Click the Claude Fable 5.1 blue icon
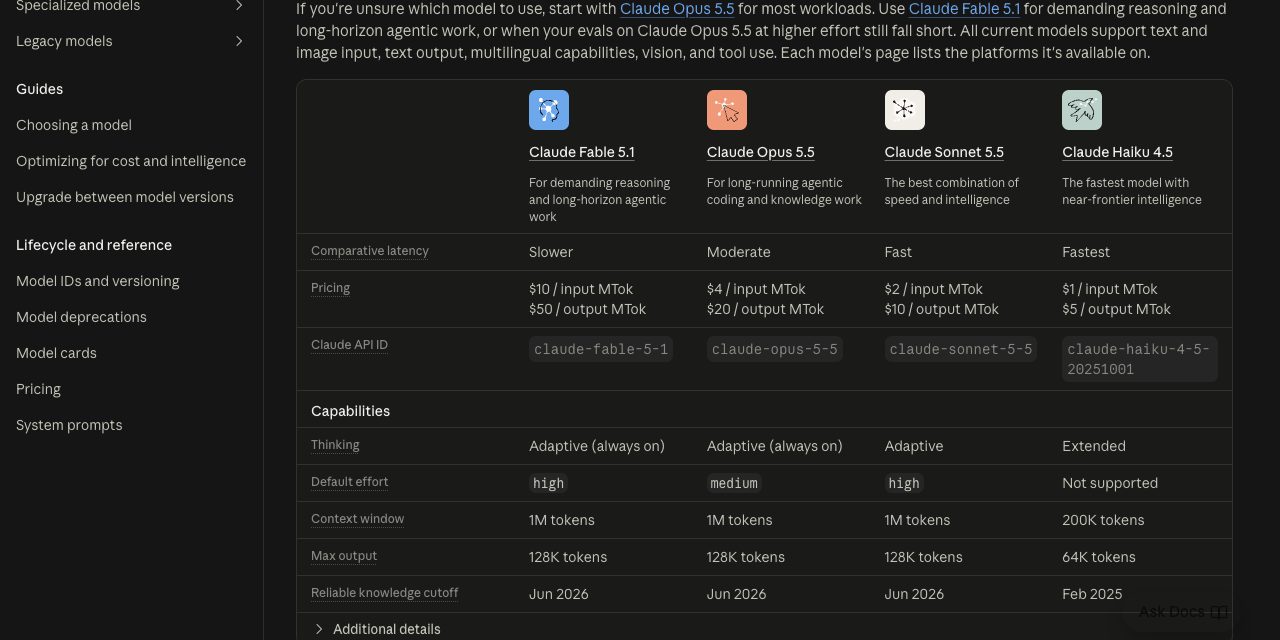Image resolution: width=1280 pixels, height=640 pixels. [549, 110]
